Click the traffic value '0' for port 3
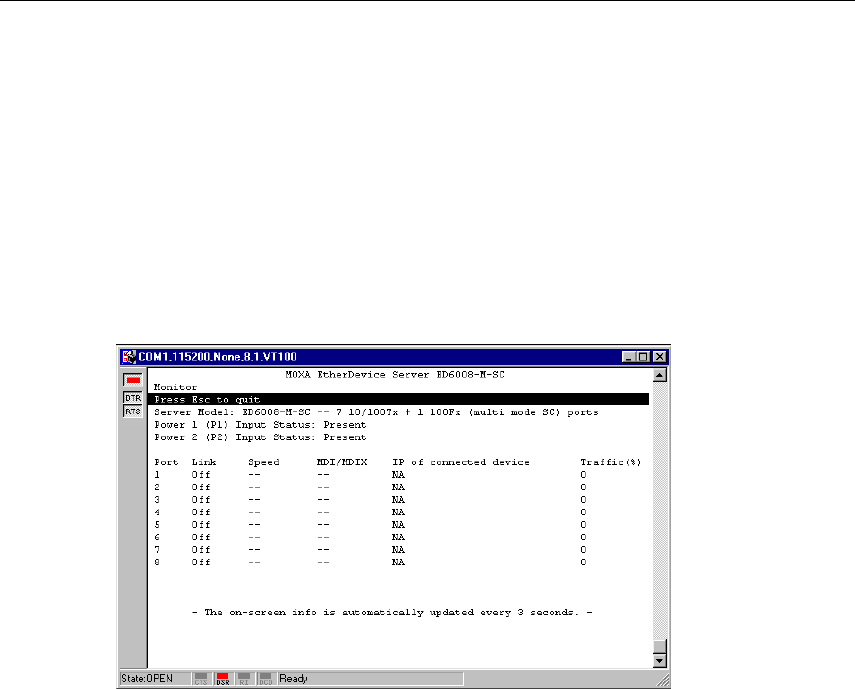The width and height of the screenshot is (855, 689). [x=583, y=500]
